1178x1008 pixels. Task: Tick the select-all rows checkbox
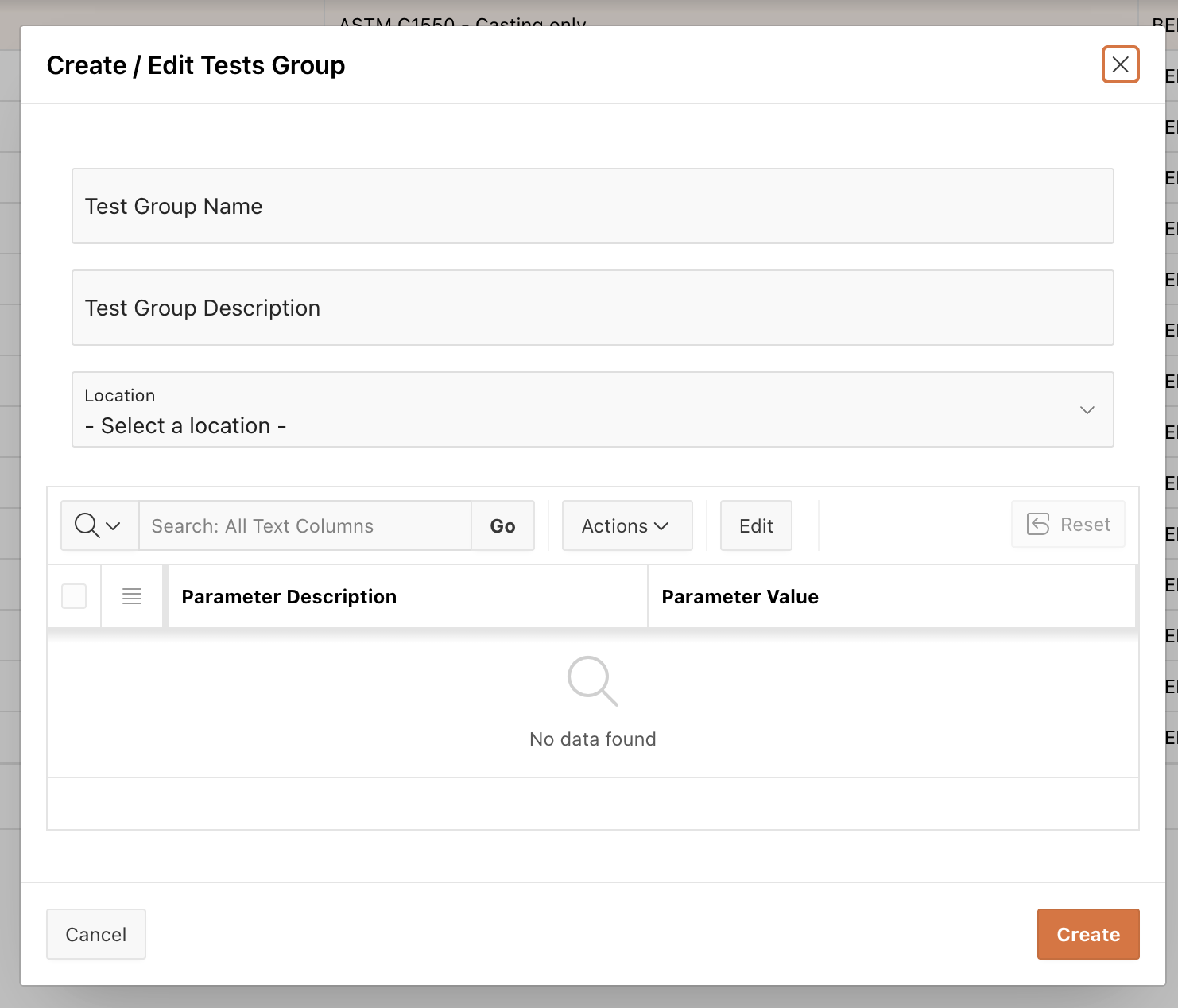coord(74,596)
